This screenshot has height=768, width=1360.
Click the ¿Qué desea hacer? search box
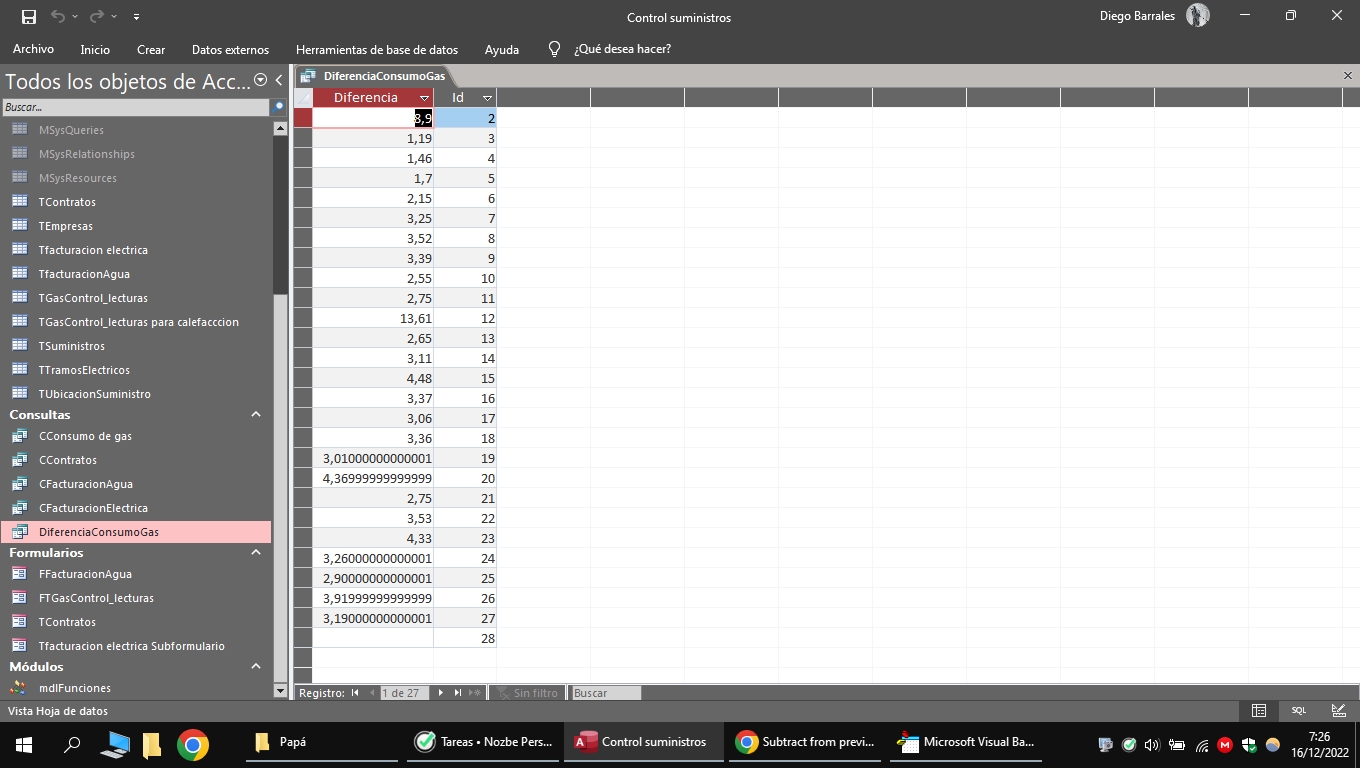tap(622, 49)
